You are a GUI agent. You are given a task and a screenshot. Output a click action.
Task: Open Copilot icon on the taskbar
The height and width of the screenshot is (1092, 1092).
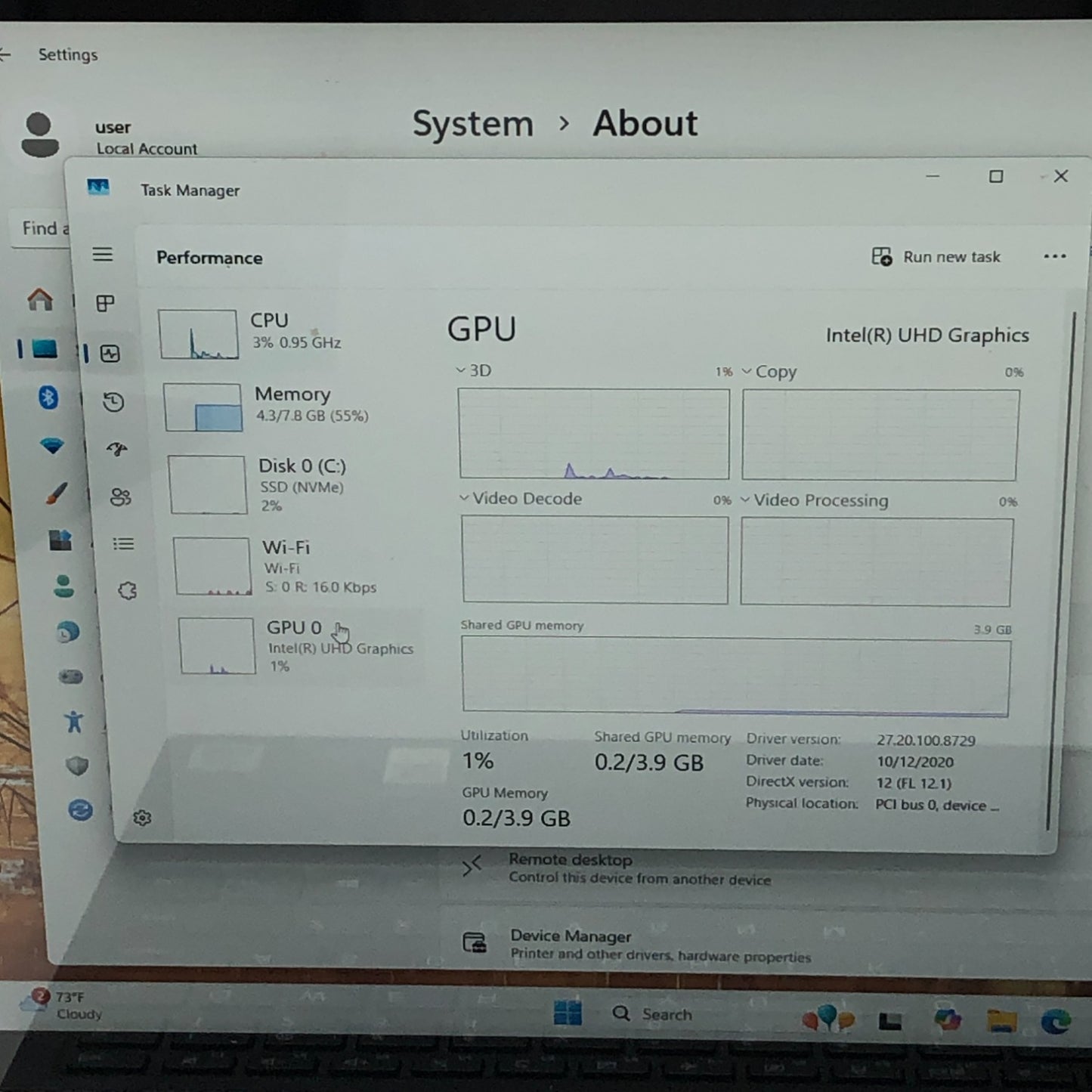click(947, 1020)
